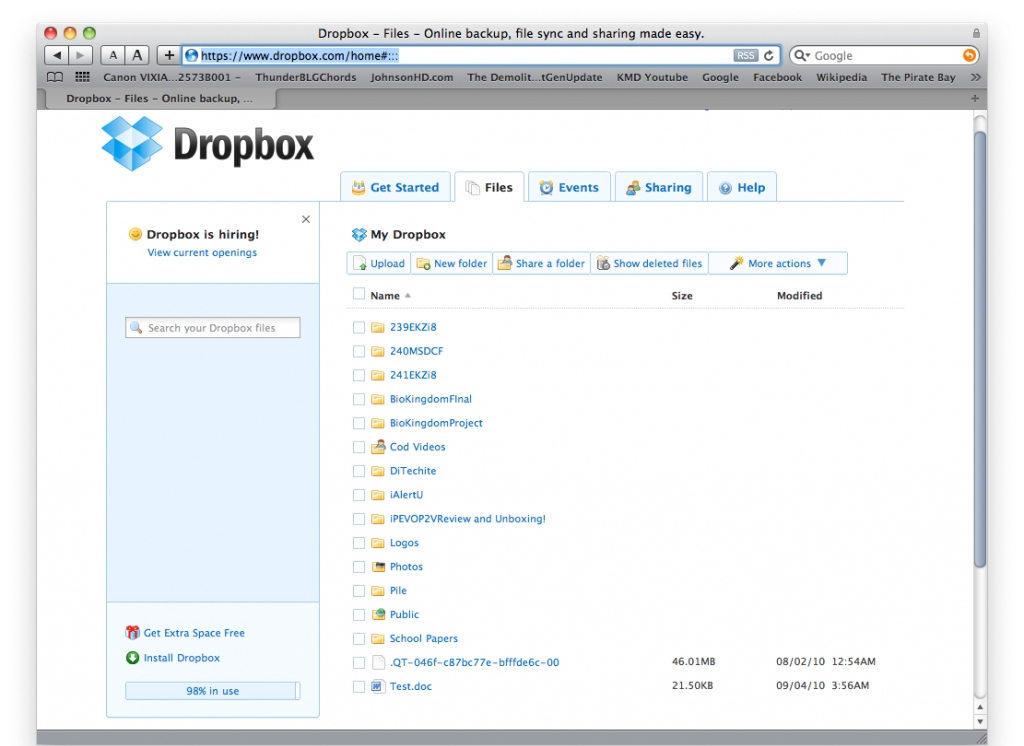The image size is (1024, 746).
Task: Click the RSS dropdown in the address bar
Action: (x=744, y=55)
